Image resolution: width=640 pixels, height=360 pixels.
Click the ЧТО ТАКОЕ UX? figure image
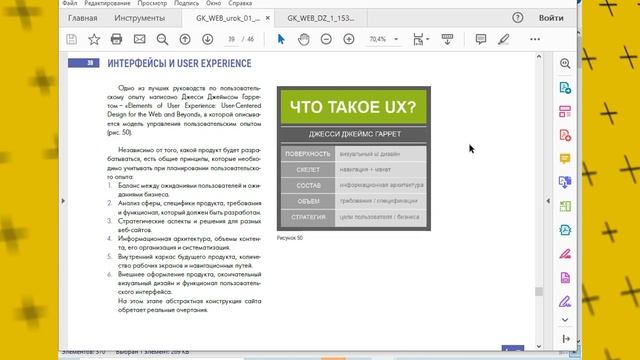[x=353, y=158]
